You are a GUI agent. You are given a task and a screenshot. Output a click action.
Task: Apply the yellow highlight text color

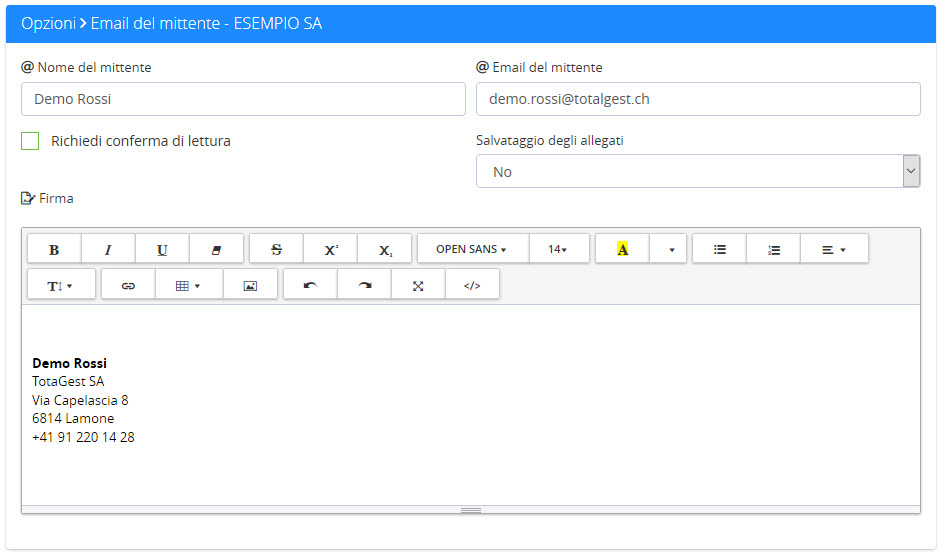pyautogui.click(x=622, y=249)
